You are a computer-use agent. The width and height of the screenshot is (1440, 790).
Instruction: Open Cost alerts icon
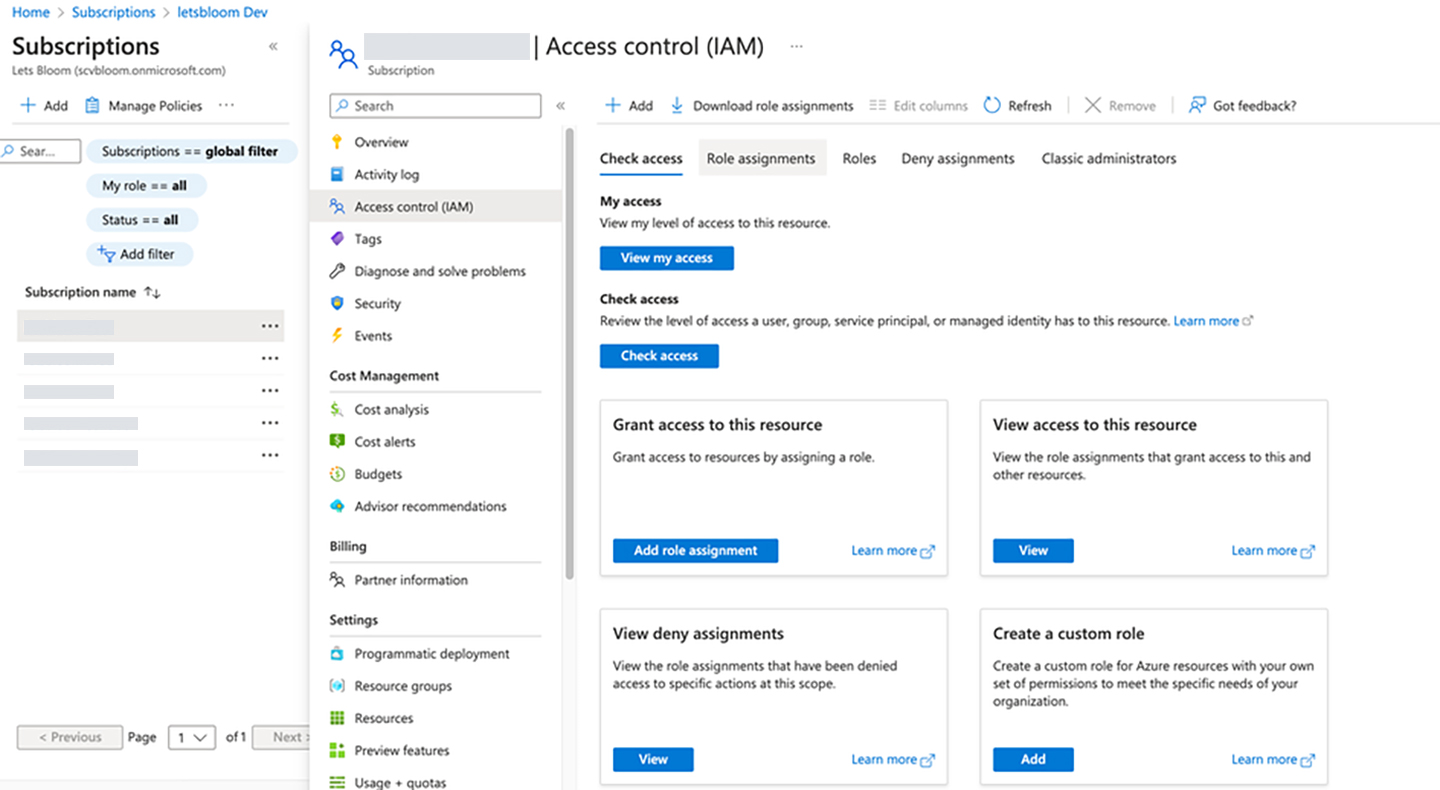[x=337, y=441]
